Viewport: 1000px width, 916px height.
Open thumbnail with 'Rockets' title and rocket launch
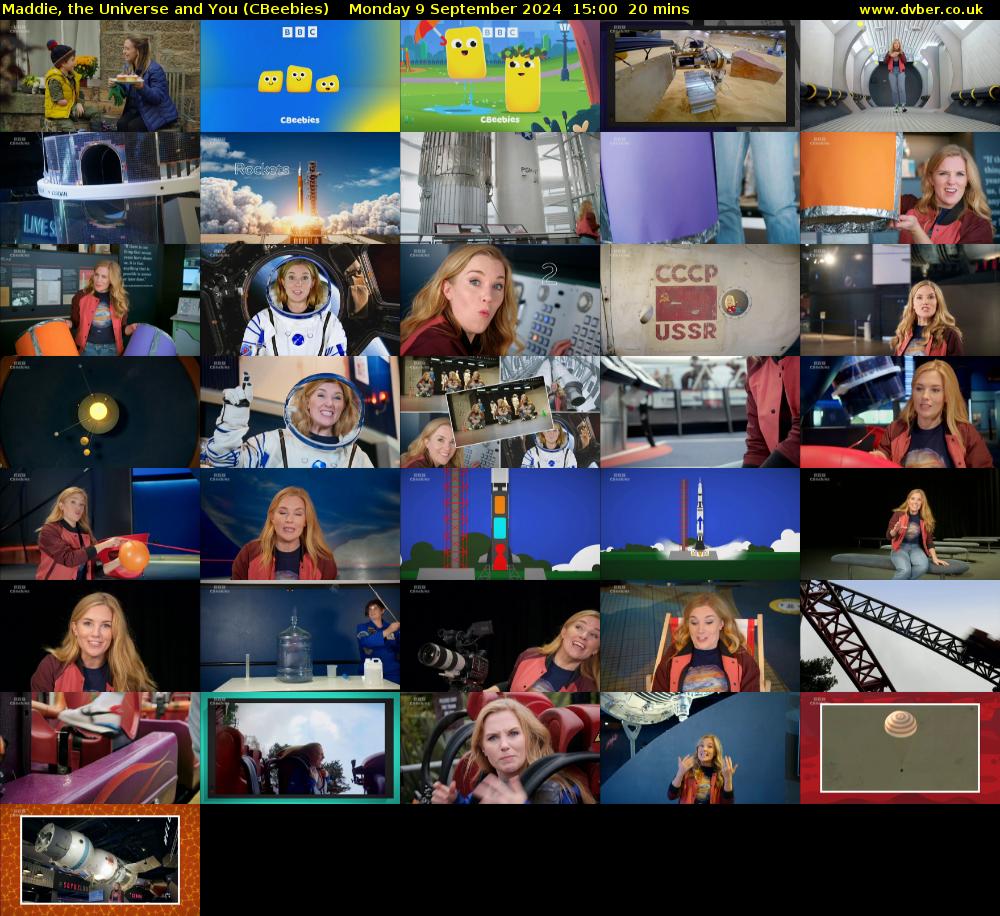point(300,188)
